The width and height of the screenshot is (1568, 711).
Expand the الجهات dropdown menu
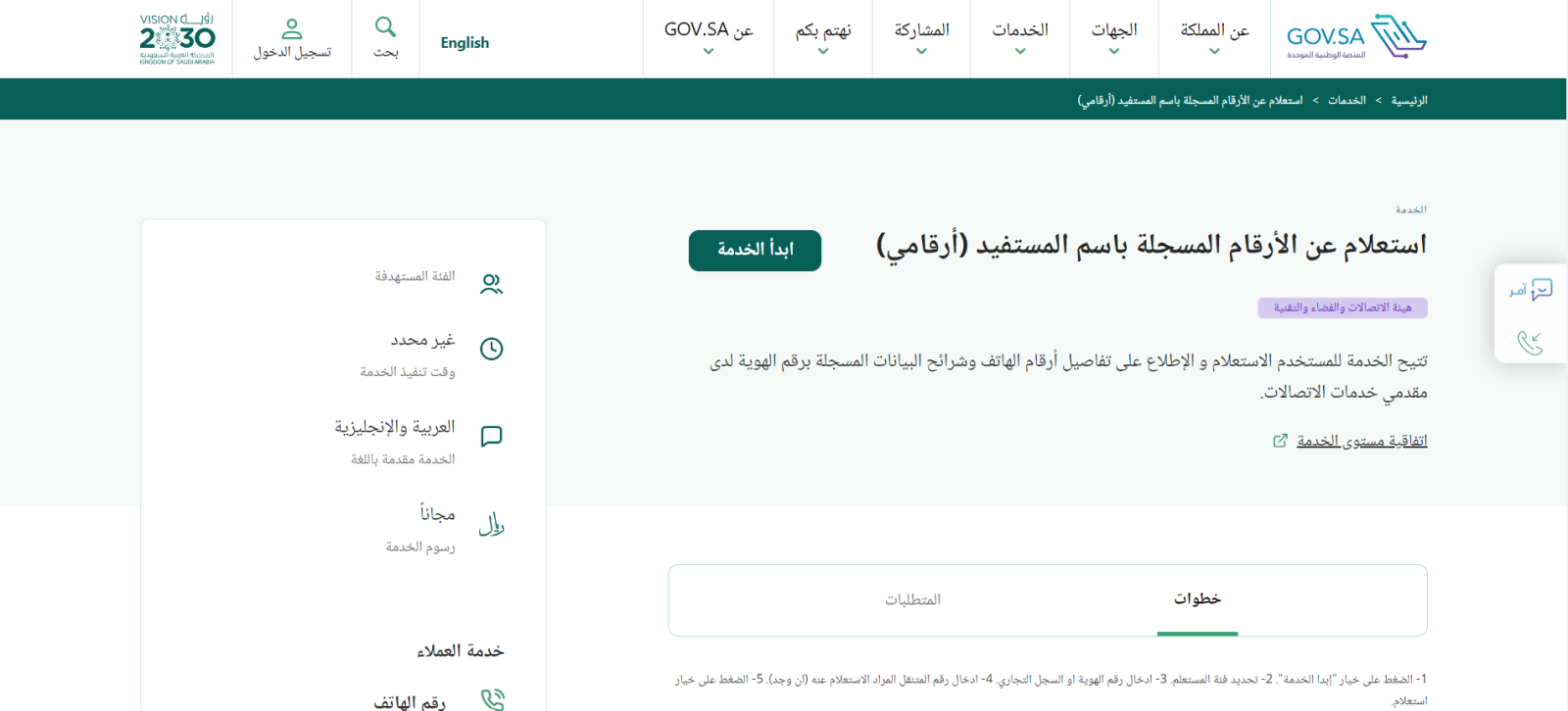1113,39
